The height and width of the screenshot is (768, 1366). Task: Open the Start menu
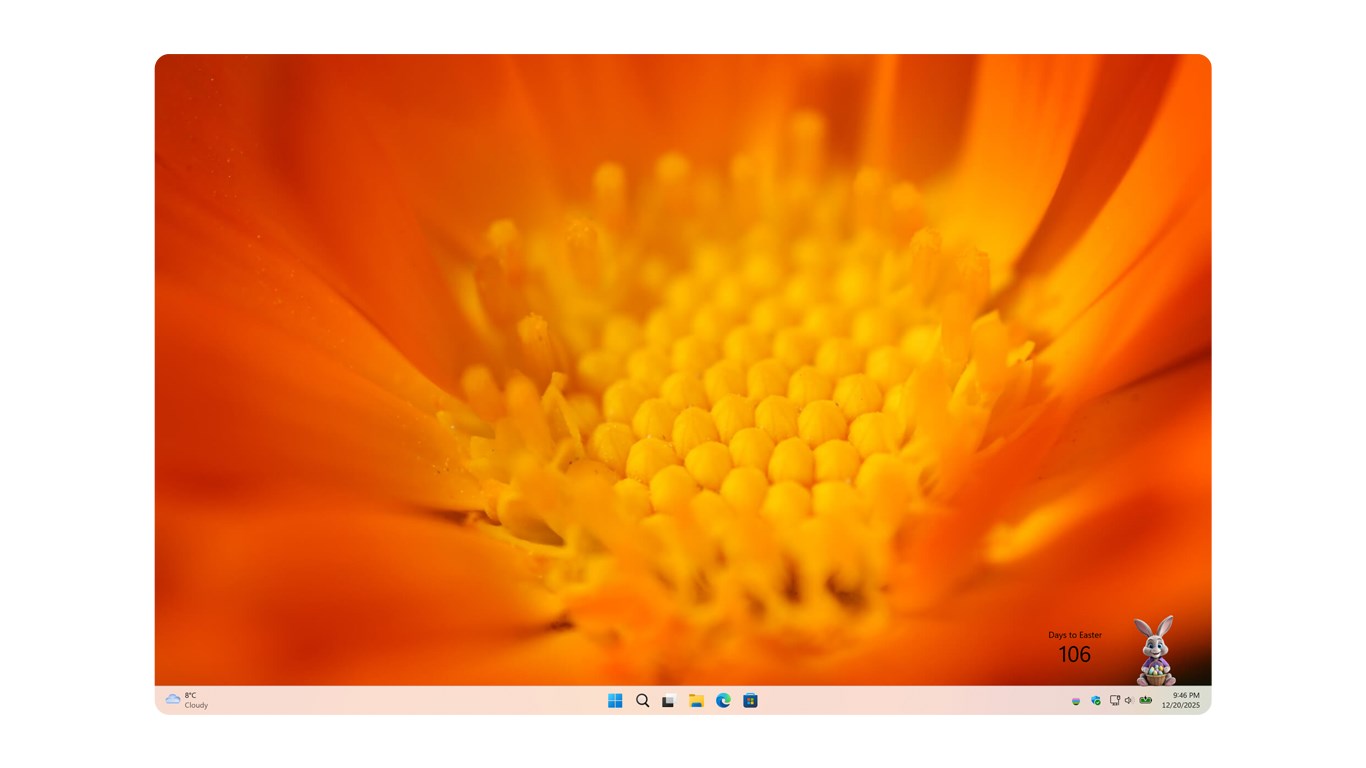point(615,701)
